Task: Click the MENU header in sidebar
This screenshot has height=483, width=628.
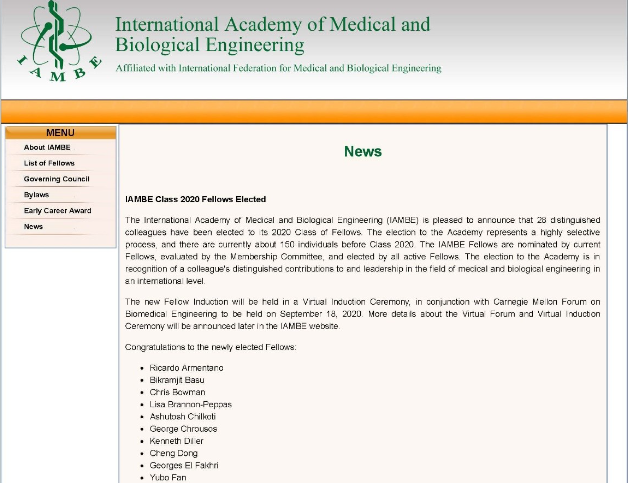Action: point(60,133)
